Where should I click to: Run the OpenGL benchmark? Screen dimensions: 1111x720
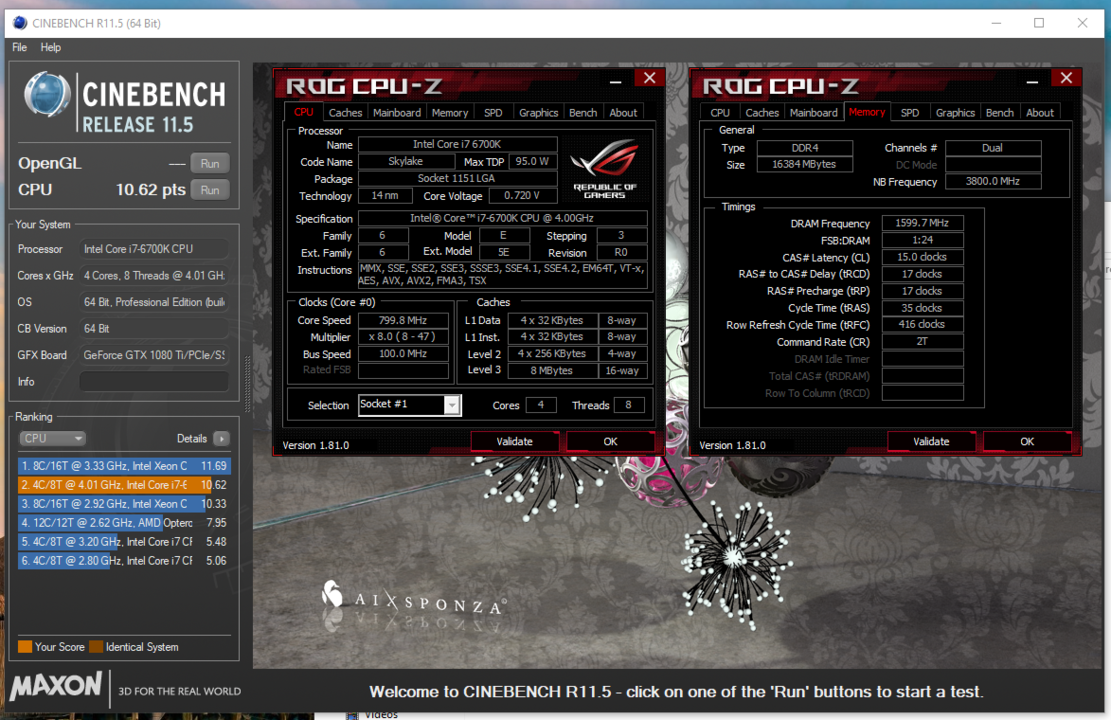[210, 164]
